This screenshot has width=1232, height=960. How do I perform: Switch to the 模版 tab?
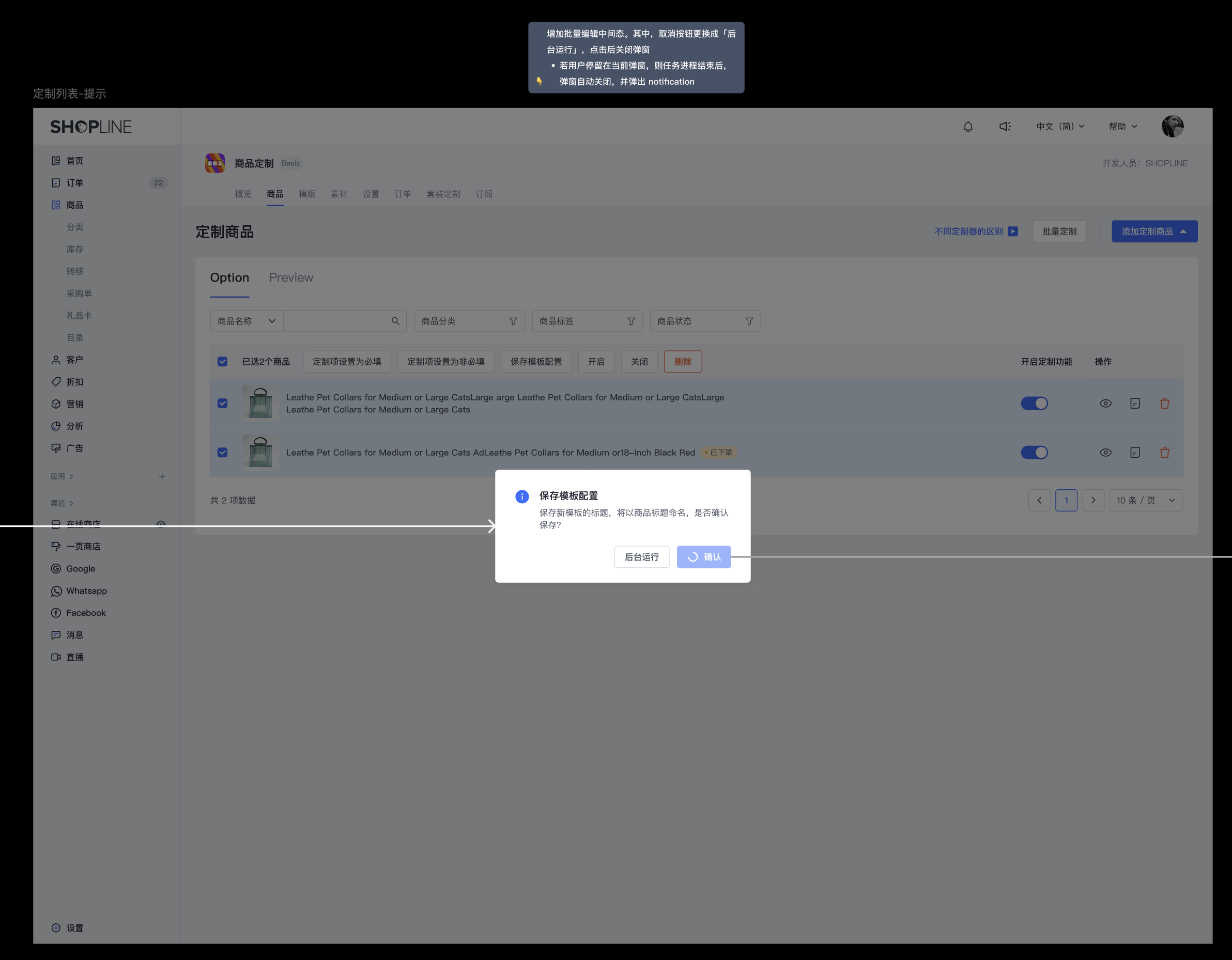[x=307, y=194]
